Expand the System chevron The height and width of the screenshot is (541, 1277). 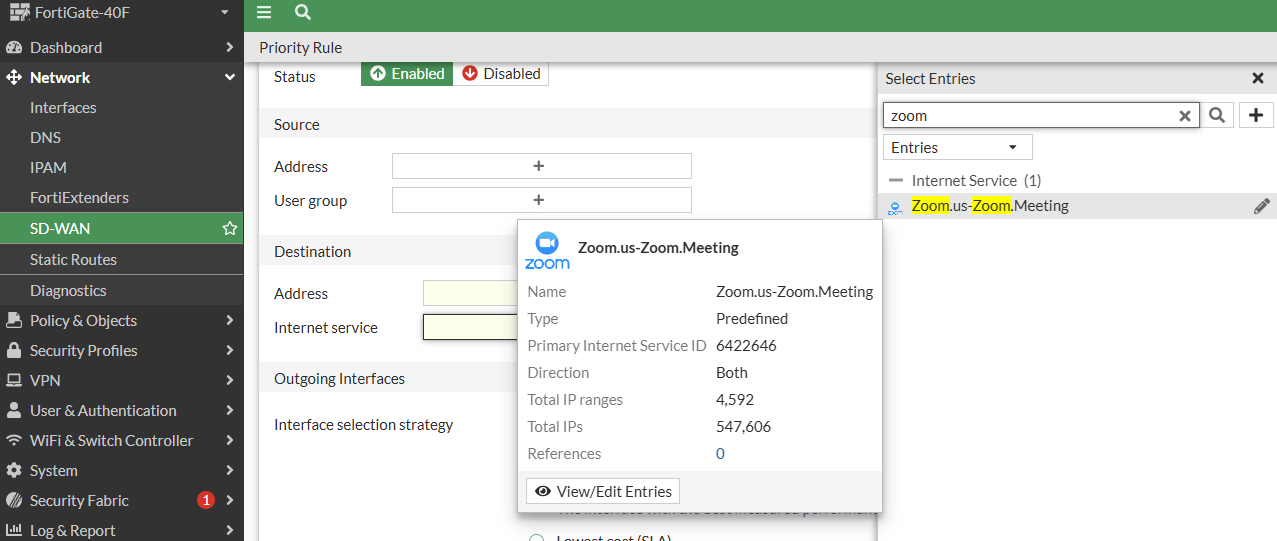[229, 470]
